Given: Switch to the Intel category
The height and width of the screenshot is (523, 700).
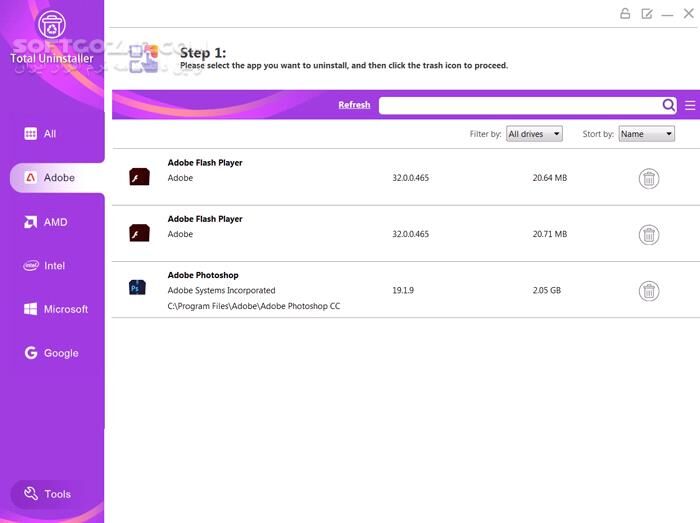Looking at the screenshot, I should click(54, 266).
